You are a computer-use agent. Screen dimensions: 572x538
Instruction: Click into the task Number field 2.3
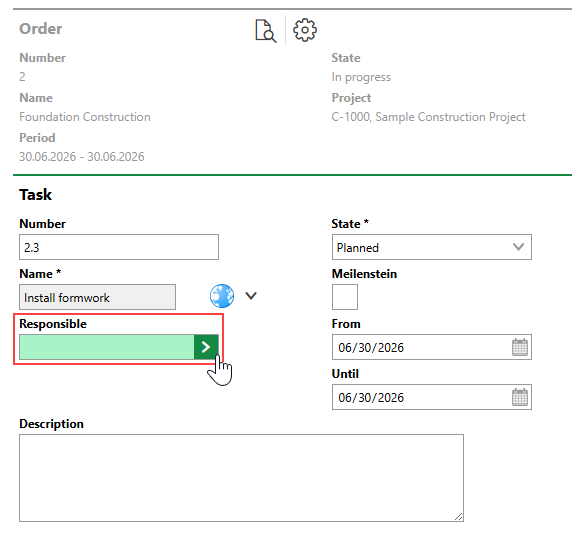119,247
